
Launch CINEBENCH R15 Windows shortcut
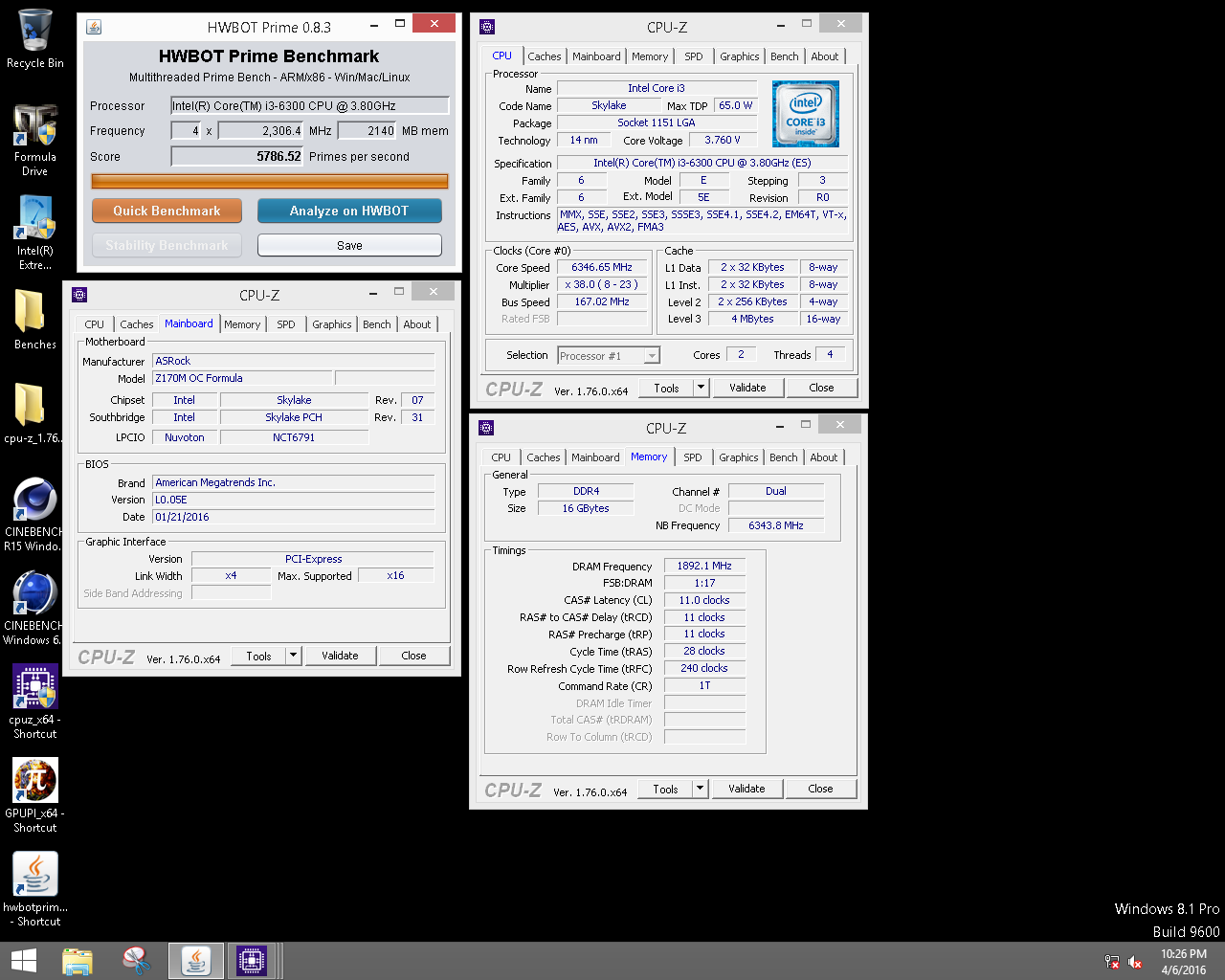coord(33,515)
